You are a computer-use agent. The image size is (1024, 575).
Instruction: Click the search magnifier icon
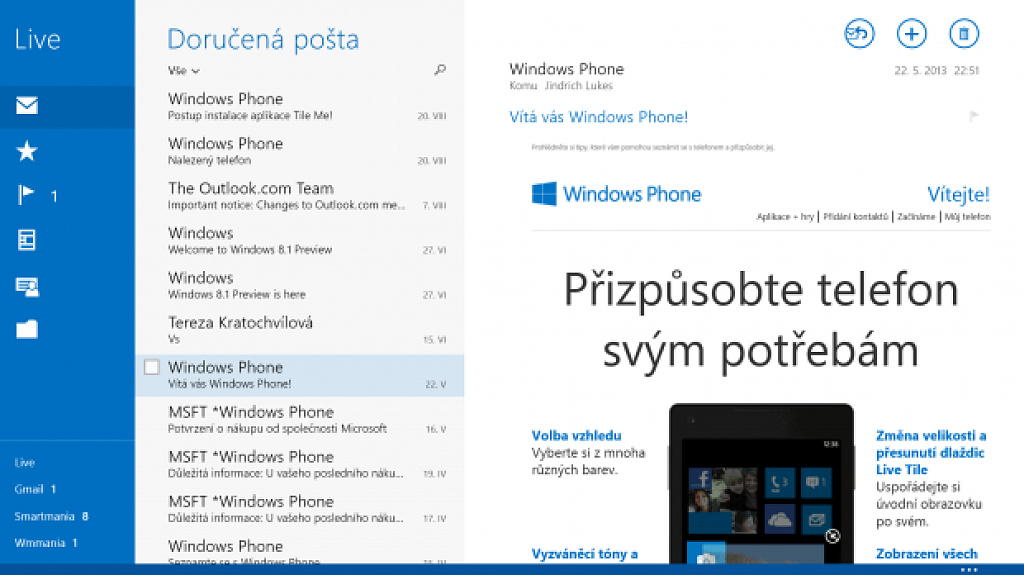point(440,69)
